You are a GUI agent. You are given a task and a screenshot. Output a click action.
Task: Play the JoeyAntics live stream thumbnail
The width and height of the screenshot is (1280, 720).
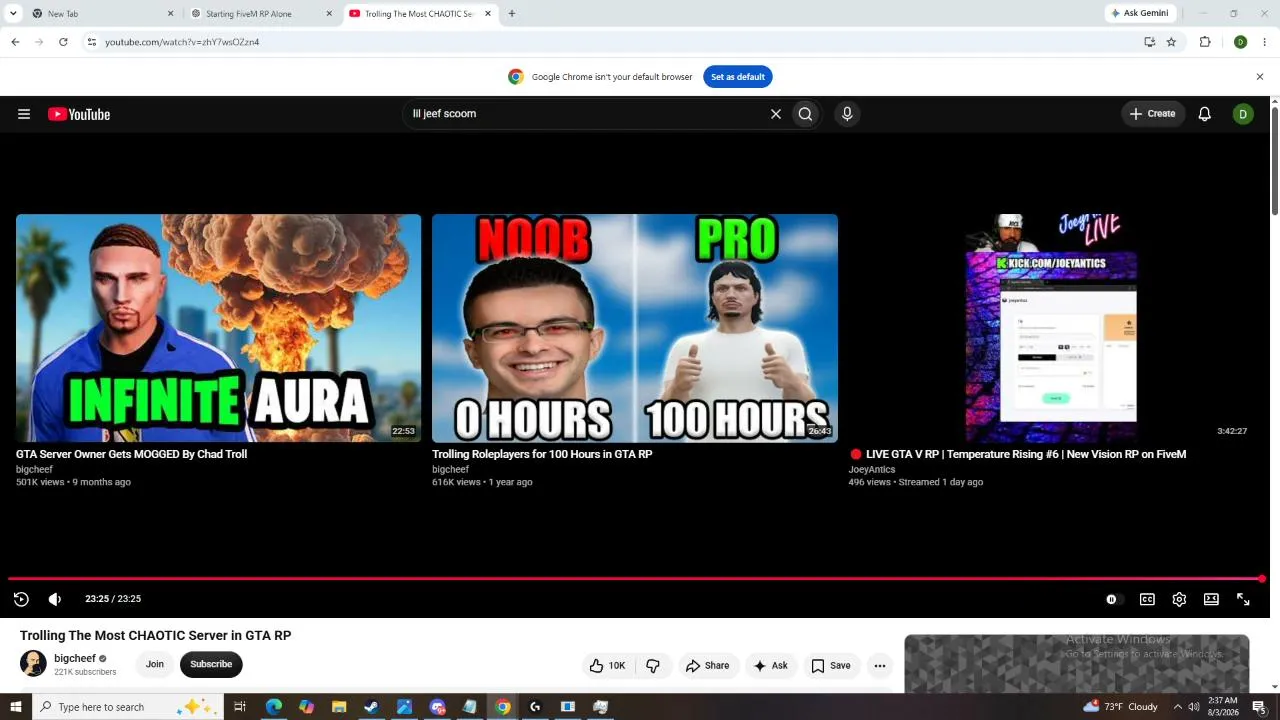[x=1051, y=328]
